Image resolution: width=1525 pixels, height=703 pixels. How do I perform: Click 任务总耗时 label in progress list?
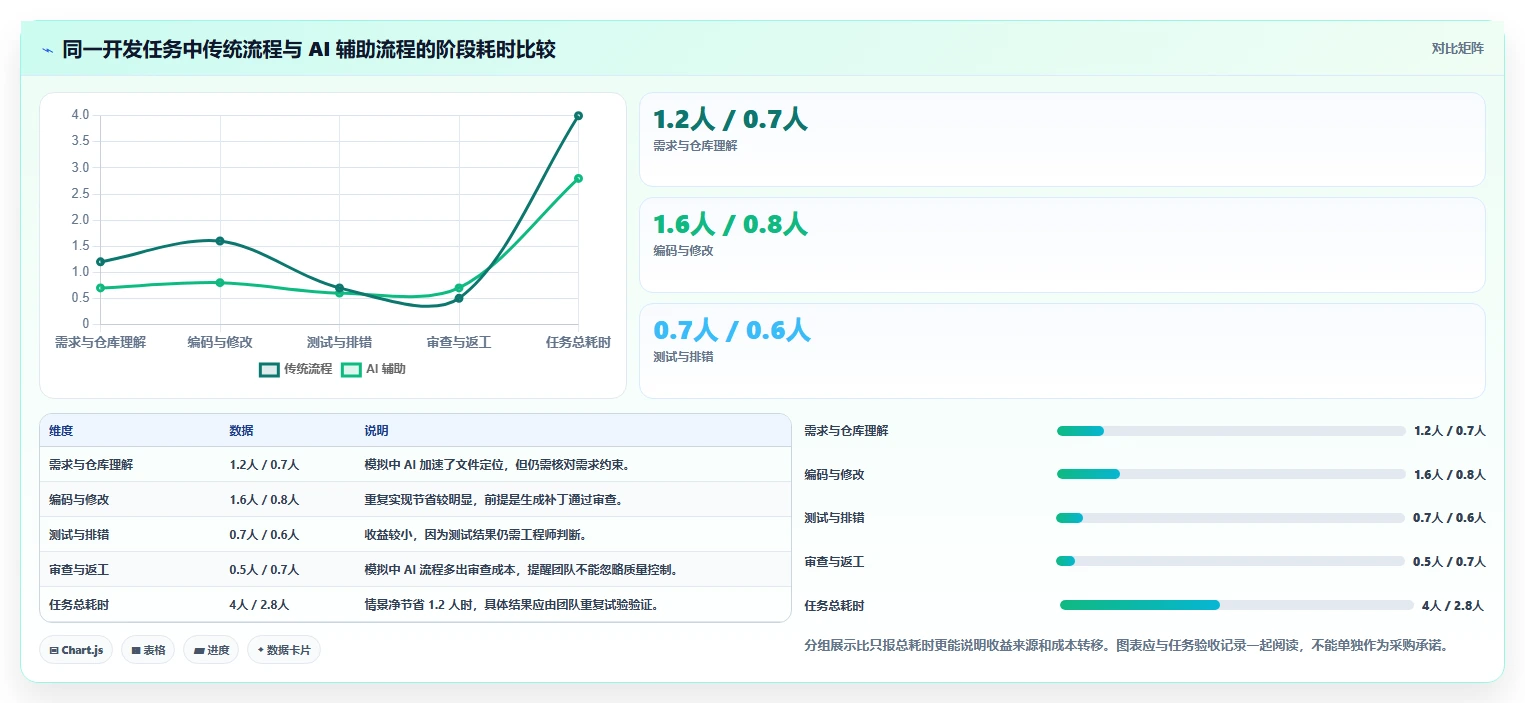click(835, 606)
